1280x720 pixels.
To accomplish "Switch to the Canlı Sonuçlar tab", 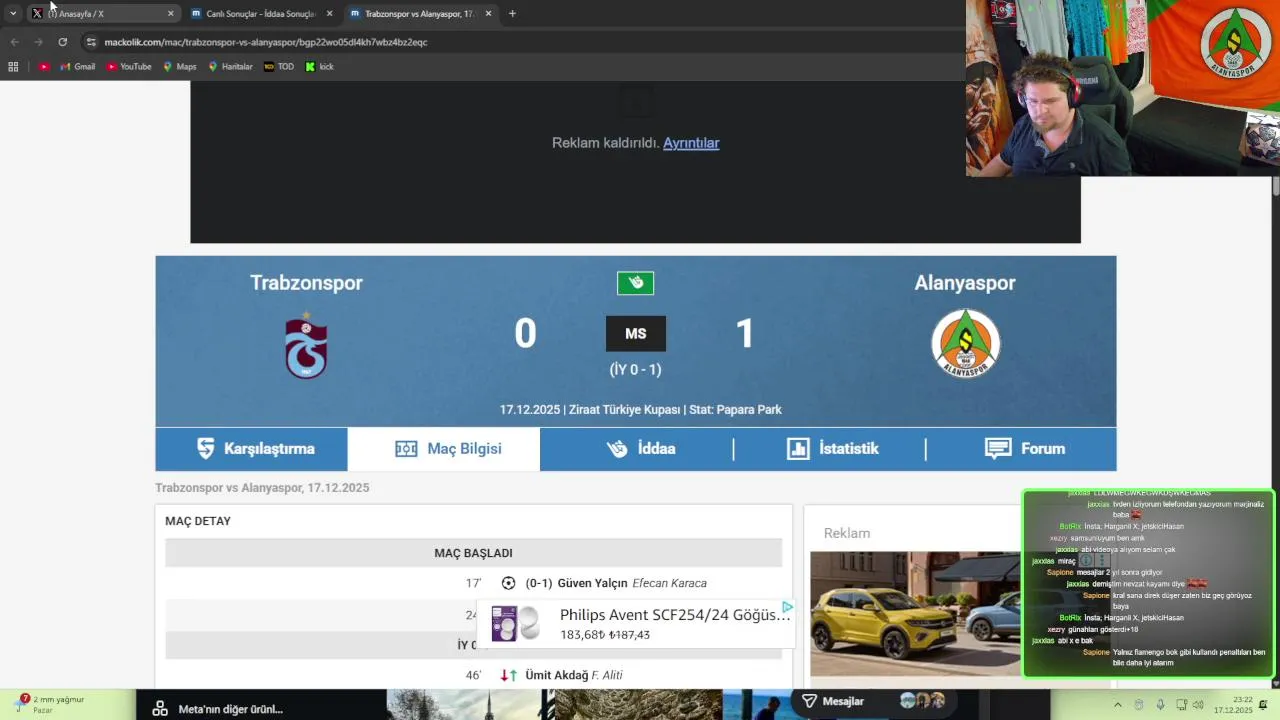I will tap(260, 13).
